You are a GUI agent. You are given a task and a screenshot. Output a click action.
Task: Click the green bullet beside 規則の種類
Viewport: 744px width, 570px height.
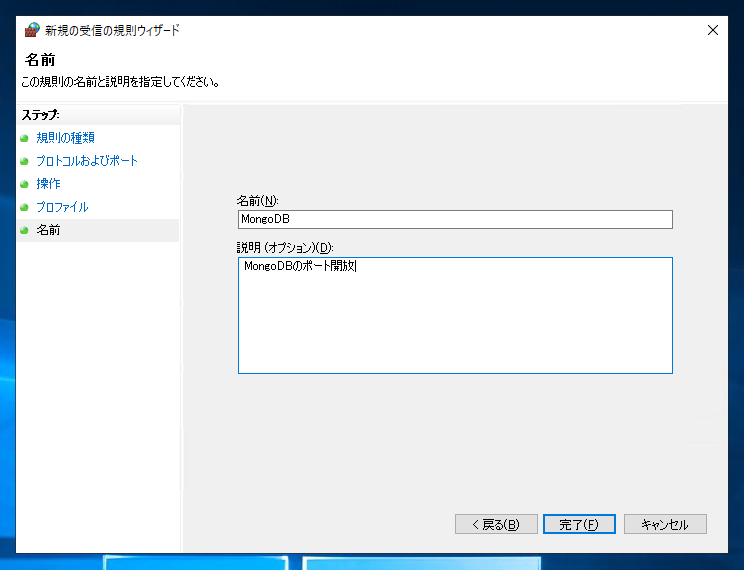25,138
